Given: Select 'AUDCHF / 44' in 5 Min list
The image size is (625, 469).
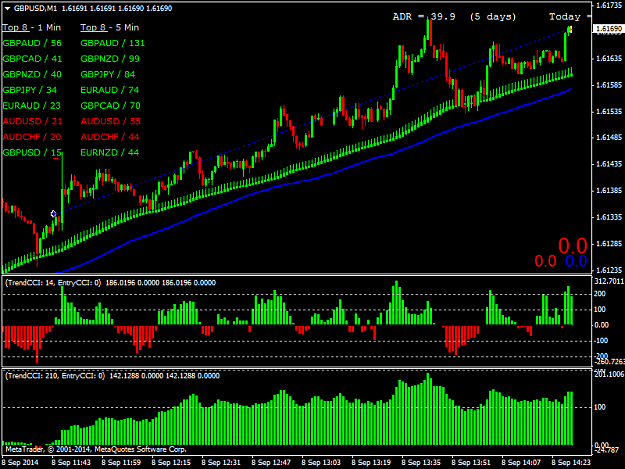Looking at the screenshot, I should [110, 137].
